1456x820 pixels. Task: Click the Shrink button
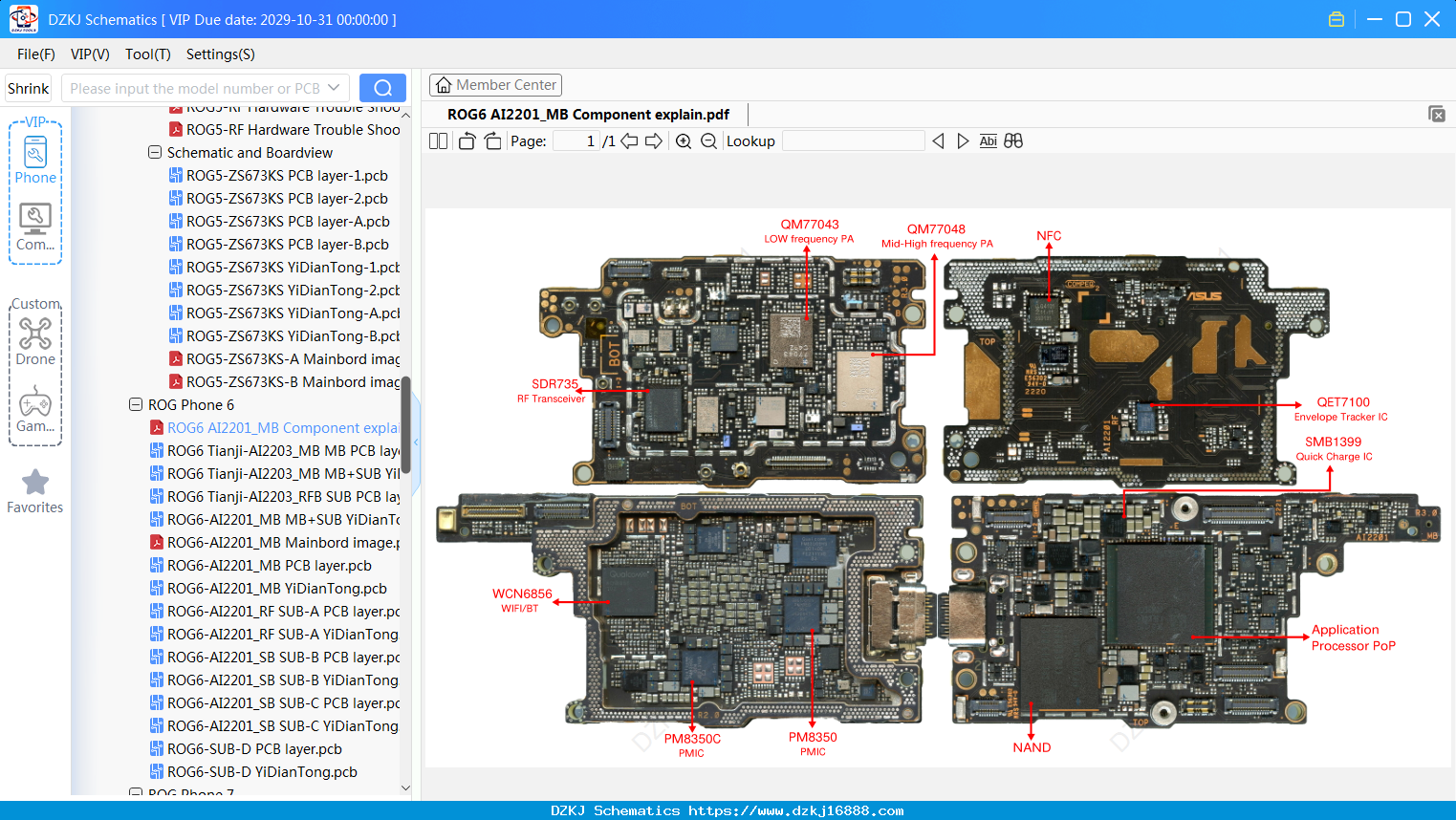pyautogui.click(x=28, y=88)
